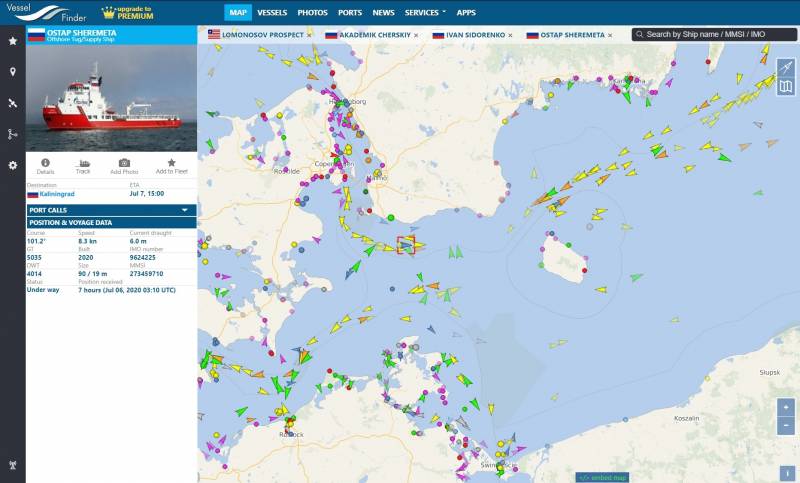Open the VESSELS menu
Viewport: 800px width, 483px height.
[272, 13]
